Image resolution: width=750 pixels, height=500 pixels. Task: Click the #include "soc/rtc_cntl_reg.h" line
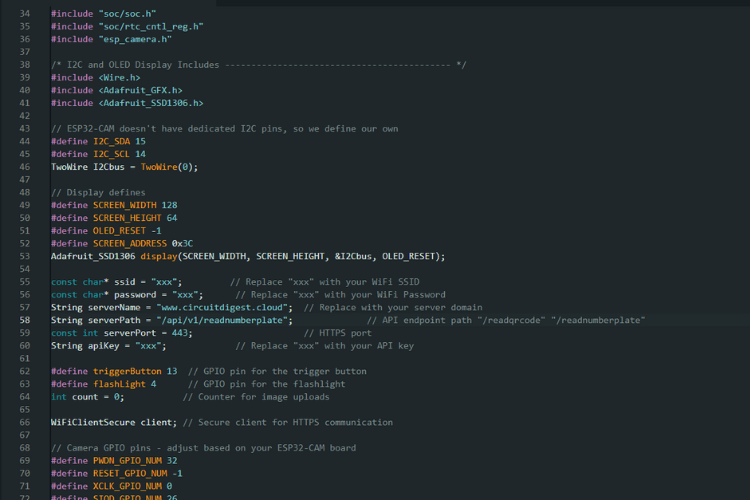(127, 27)
